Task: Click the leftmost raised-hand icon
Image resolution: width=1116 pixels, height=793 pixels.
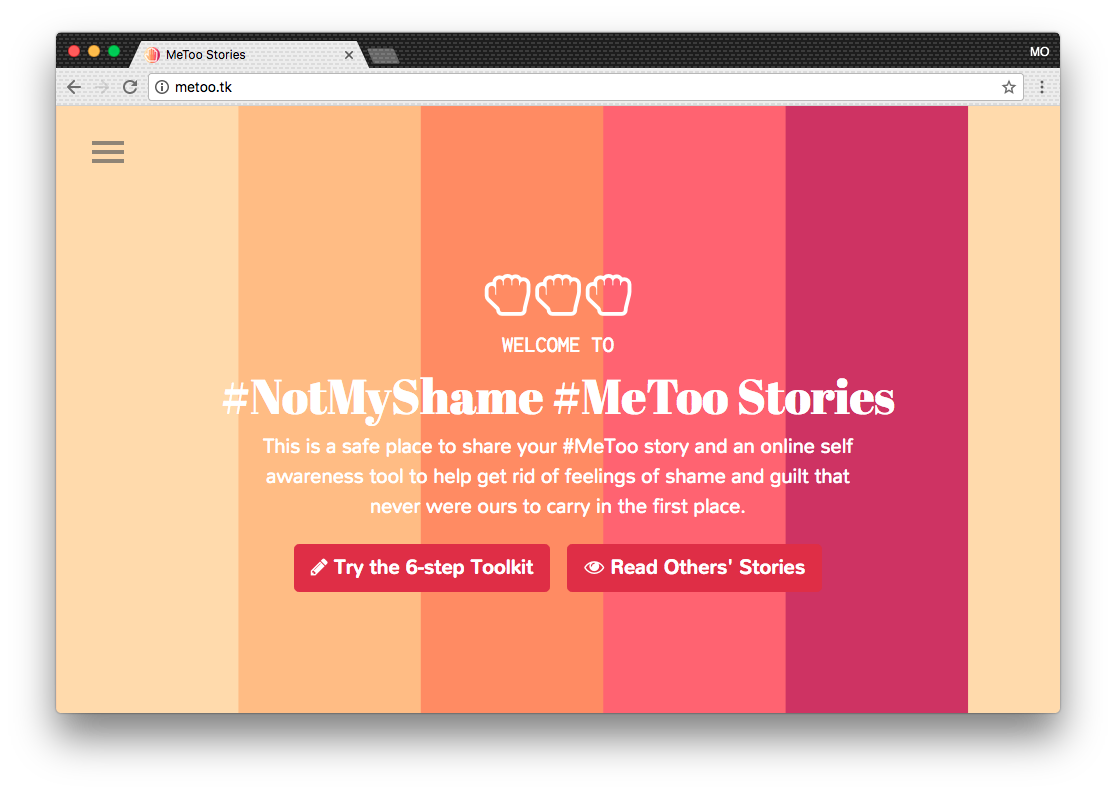Action: 507,294
